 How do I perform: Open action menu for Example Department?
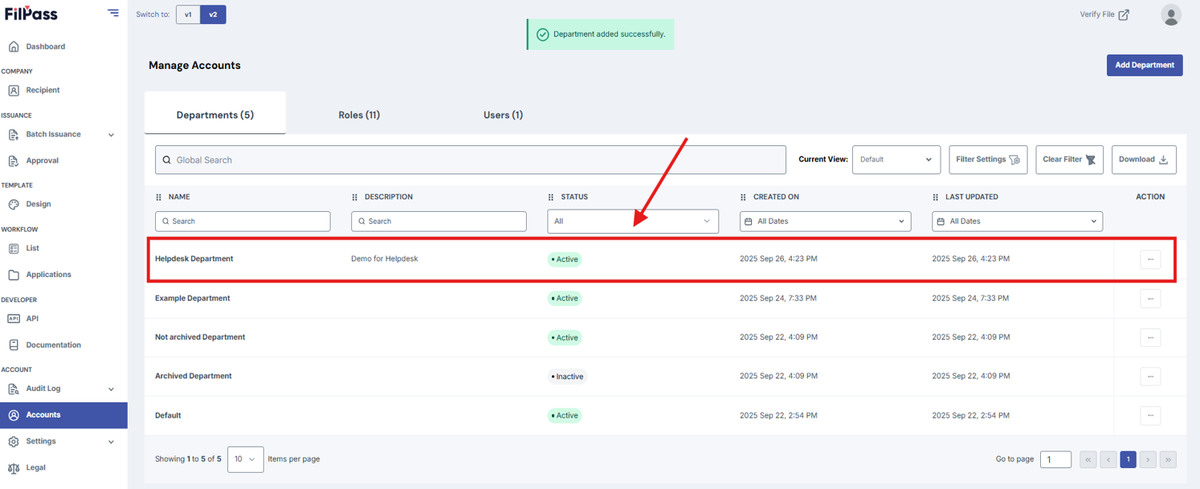[1150, 298]
